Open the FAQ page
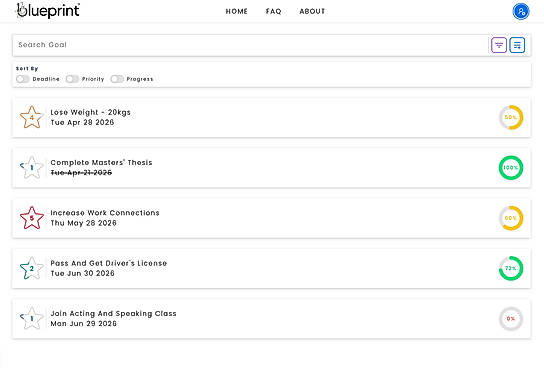This screenshot has width=544, height=368. (x=273, y=11)
